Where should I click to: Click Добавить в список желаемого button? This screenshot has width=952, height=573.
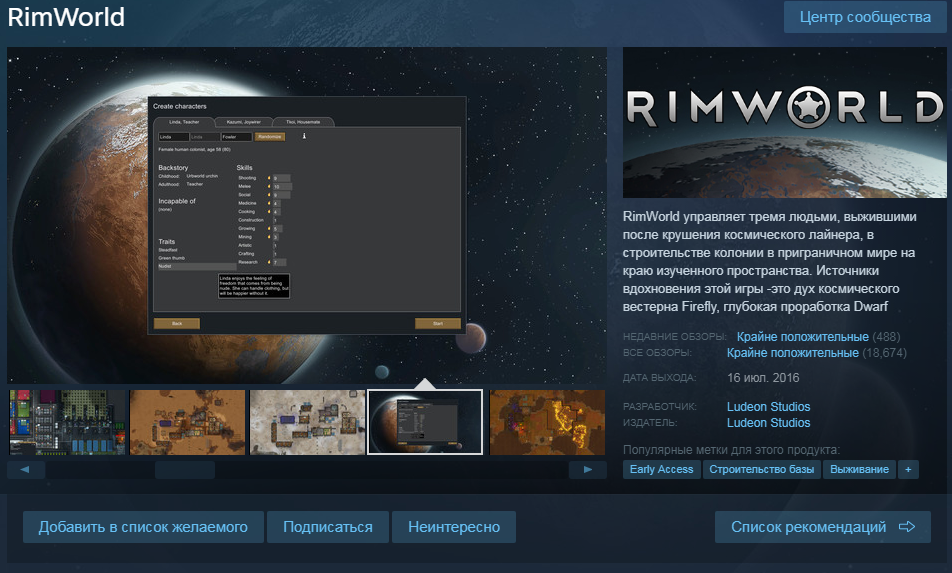(x=143, y=527)
